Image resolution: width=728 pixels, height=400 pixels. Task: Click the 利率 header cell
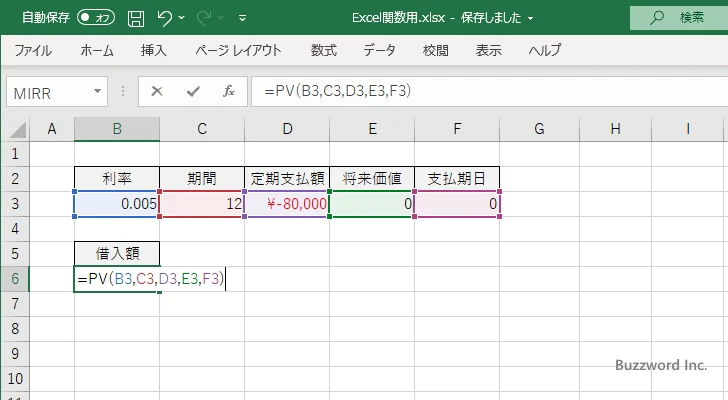coord(117,179)
